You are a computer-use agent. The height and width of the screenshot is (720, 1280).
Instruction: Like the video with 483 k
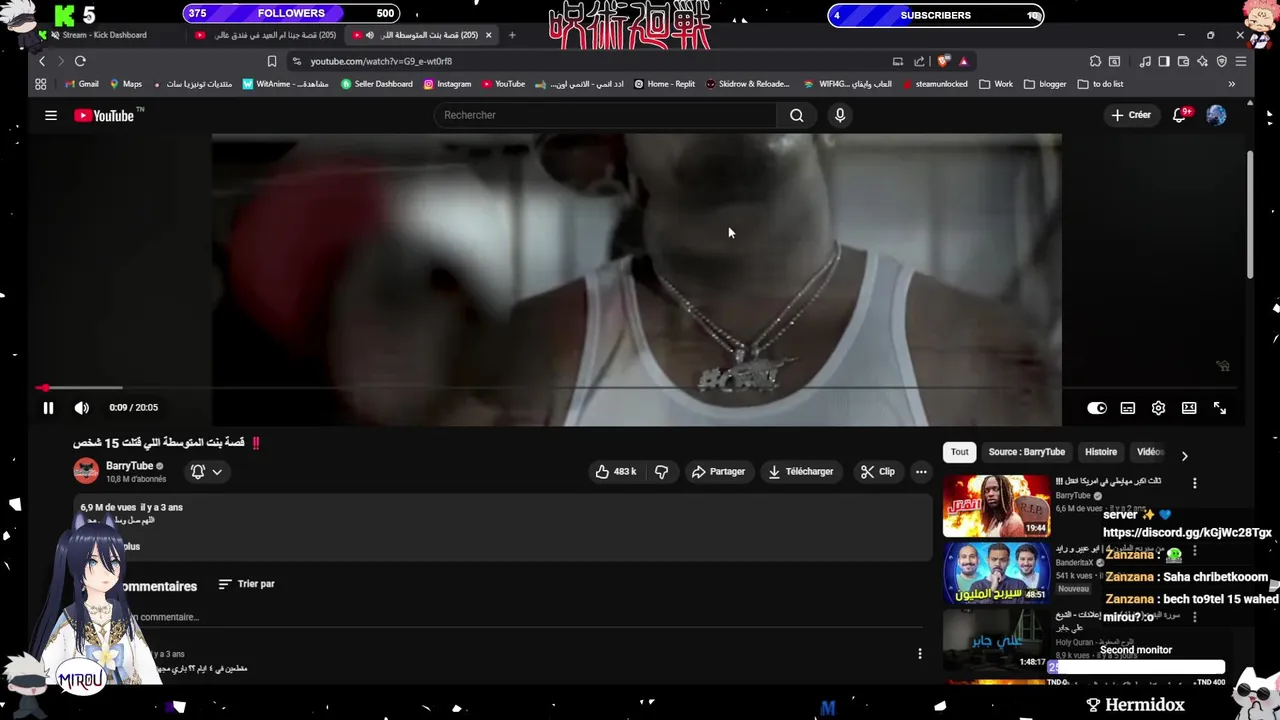(x=616, y=472)
